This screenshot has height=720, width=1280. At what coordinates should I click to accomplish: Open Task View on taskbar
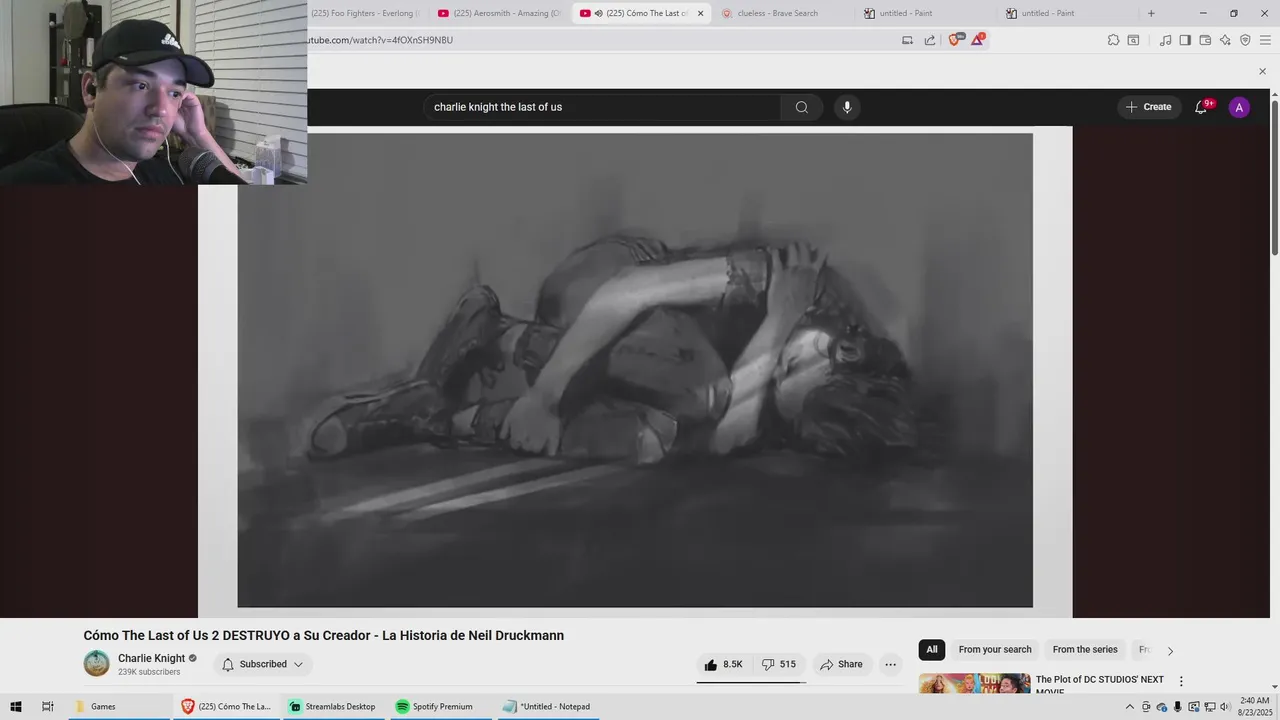coord(47,706)
